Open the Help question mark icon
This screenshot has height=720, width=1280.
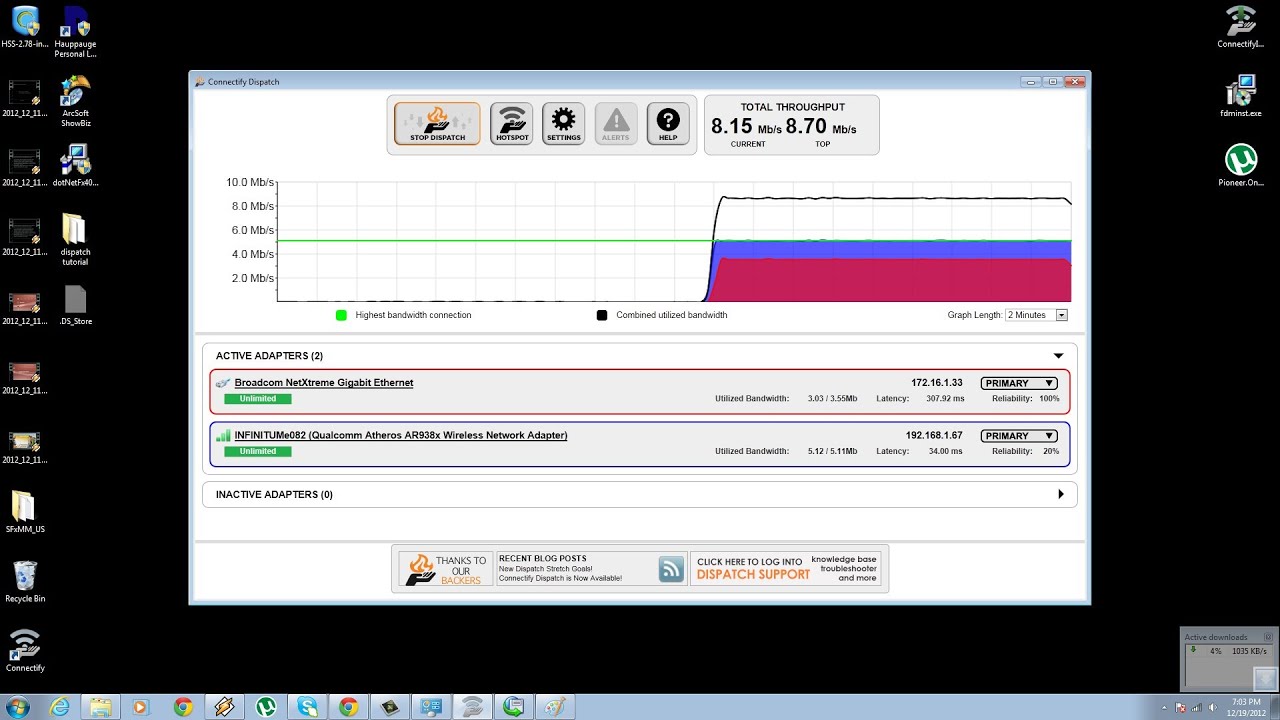668,124
